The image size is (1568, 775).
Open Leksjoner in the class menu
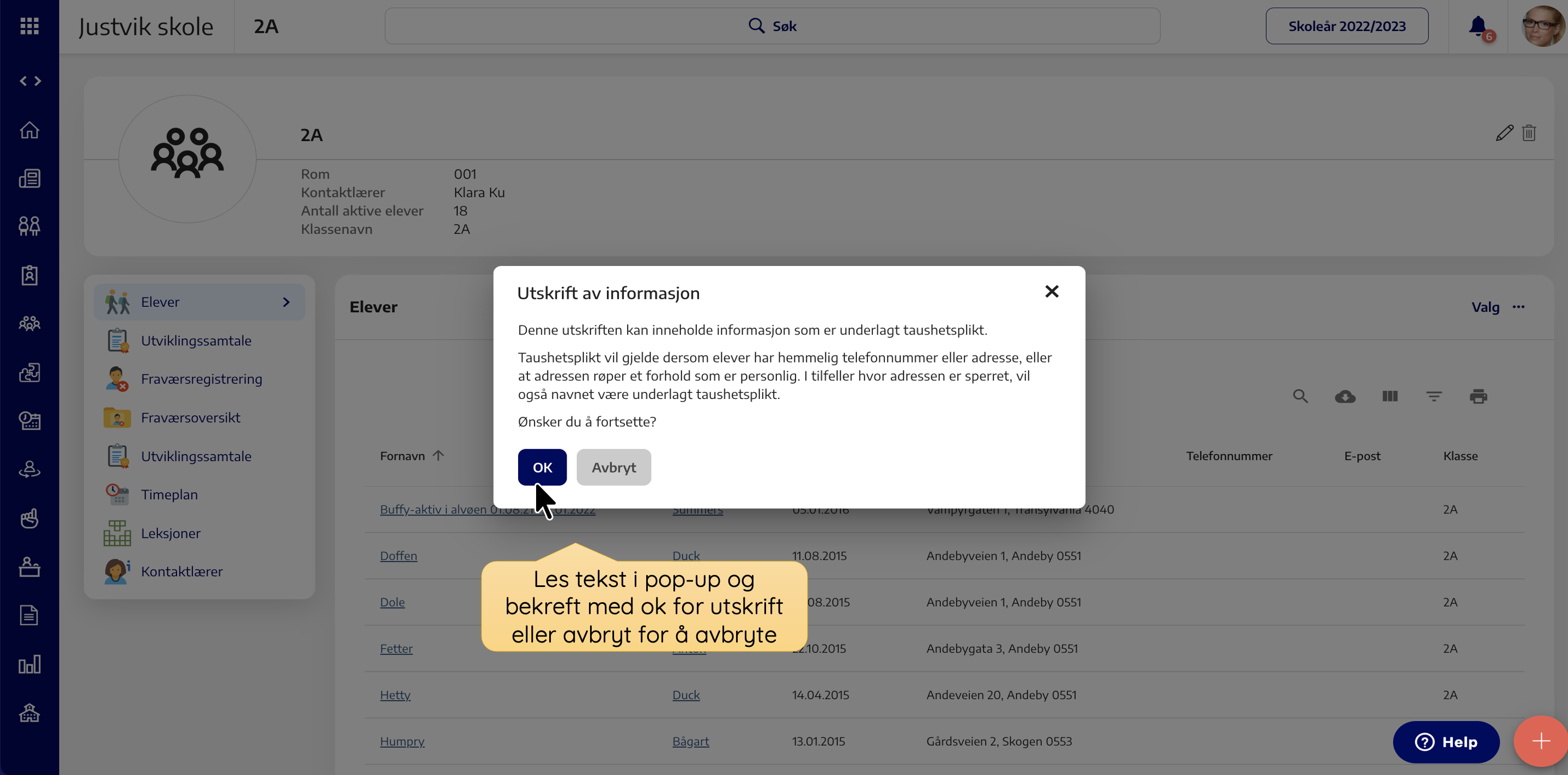pos(171,534)
